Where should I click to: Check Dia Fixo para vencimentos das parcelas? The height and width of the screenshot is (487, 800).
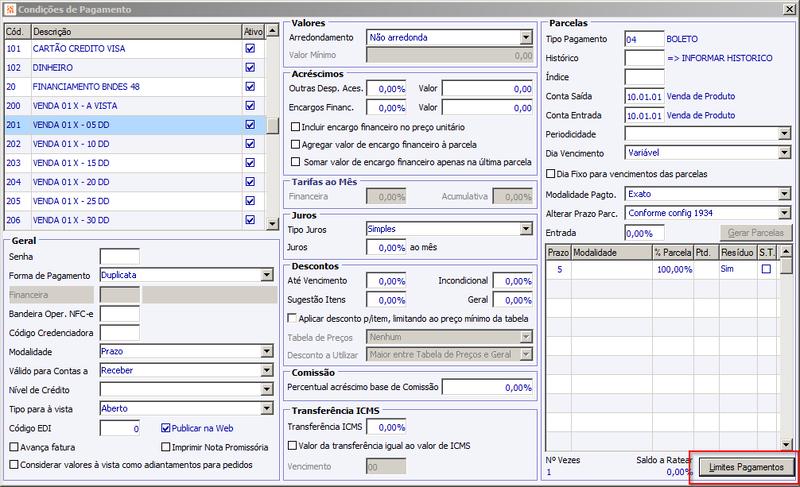click(x=551, y=174)
